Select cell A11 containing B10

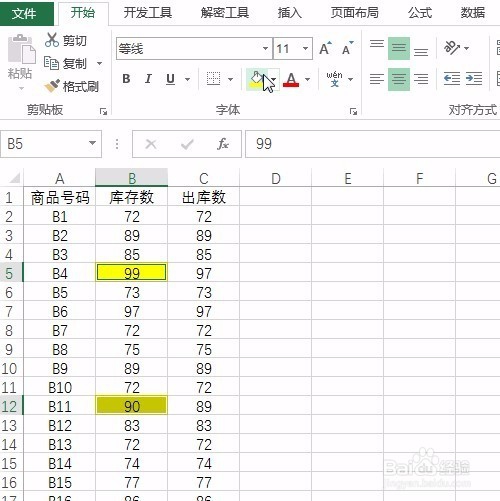[x=59, y=387]
